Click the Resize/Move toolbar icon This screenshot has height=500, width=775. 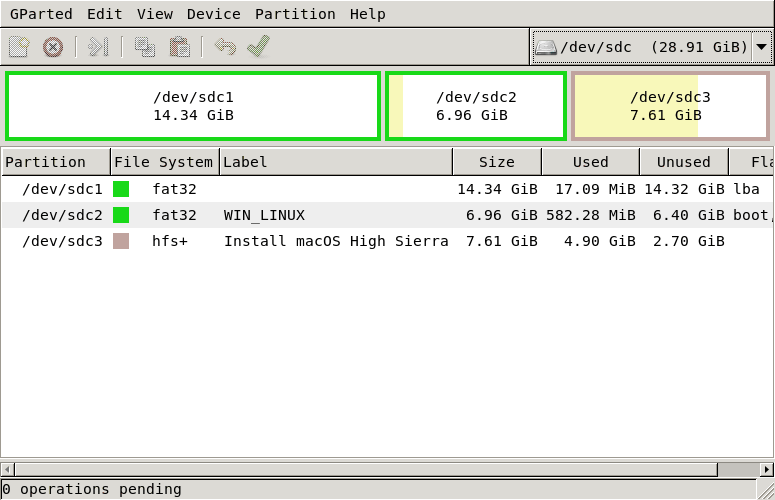point(97,47)
